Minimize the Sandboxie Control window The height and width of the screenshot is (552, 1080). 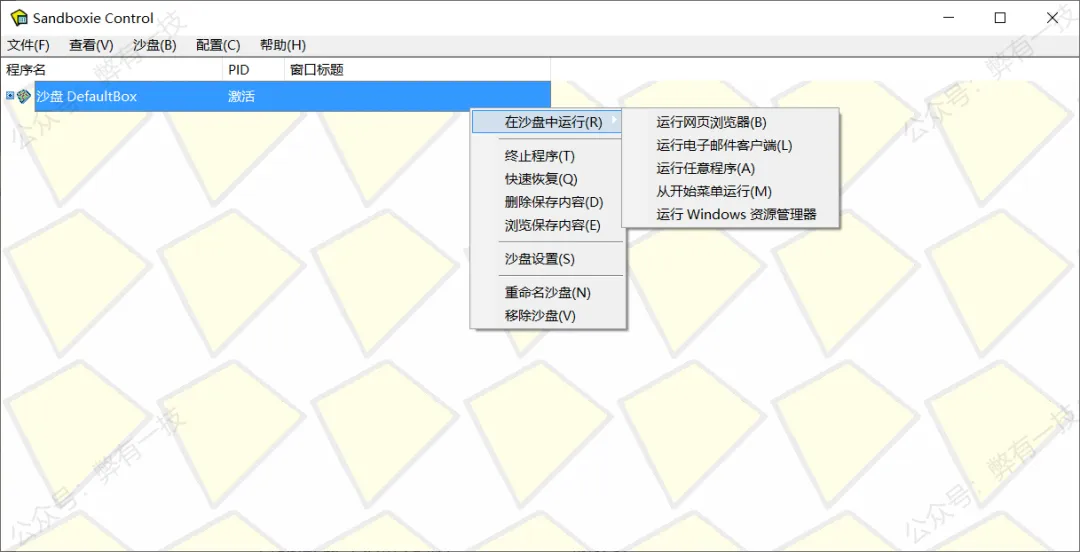(948, 18)
